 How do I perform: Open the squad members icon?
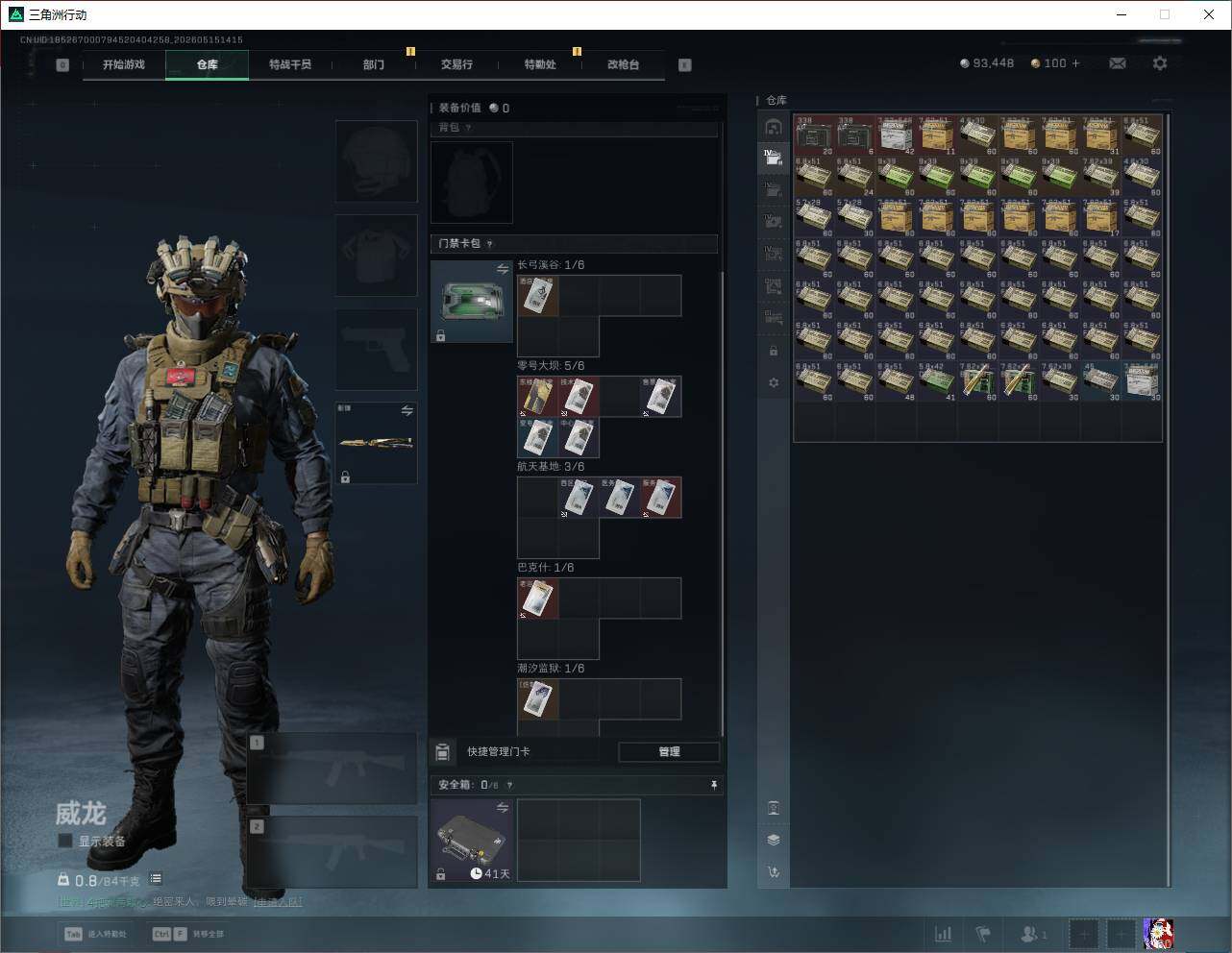pyautogui.click(x=1033, y=934)
